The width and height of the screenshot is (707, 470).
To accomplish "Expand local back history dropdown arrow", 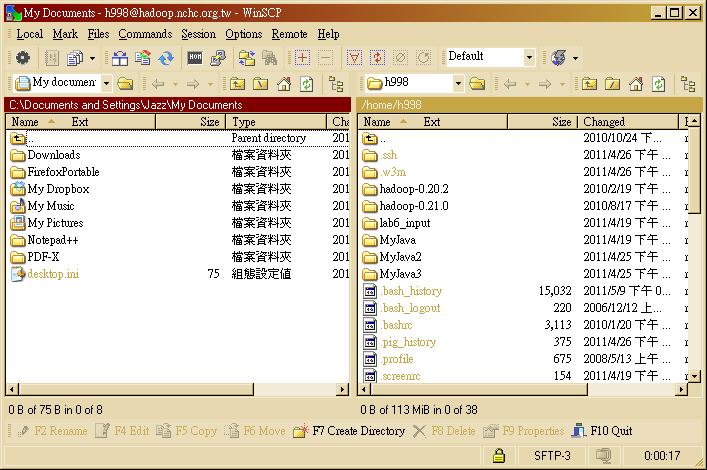I will point(175,84).
